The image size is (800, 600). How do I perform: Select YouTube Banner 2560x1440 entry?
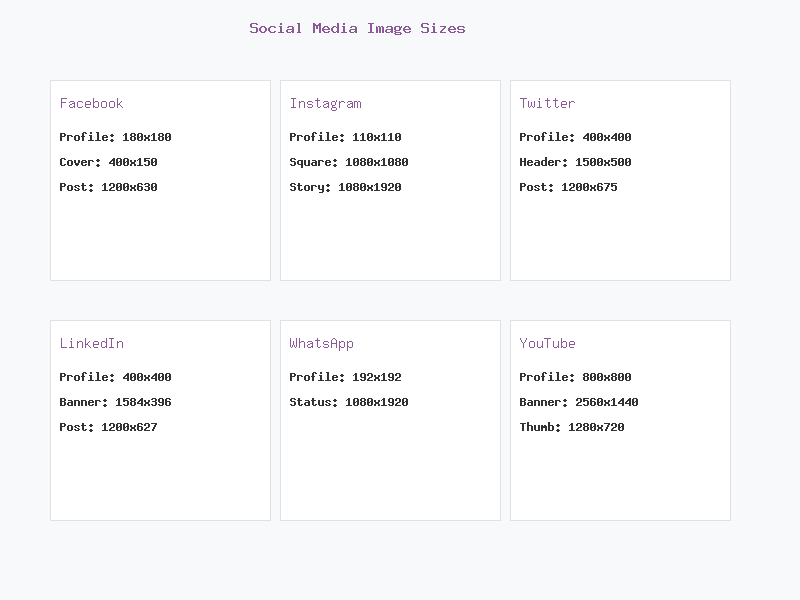(578, 402)
